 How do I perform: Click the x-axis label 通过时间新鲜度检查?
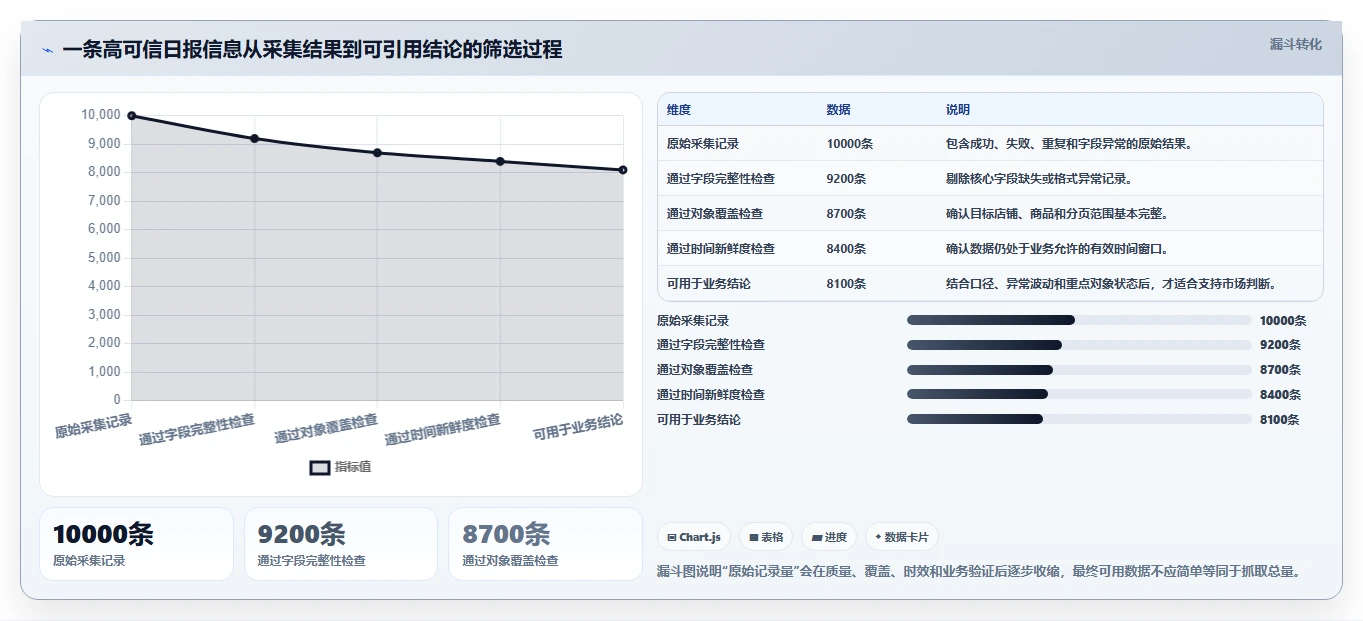pyautogui.click(x=443, y=430)
